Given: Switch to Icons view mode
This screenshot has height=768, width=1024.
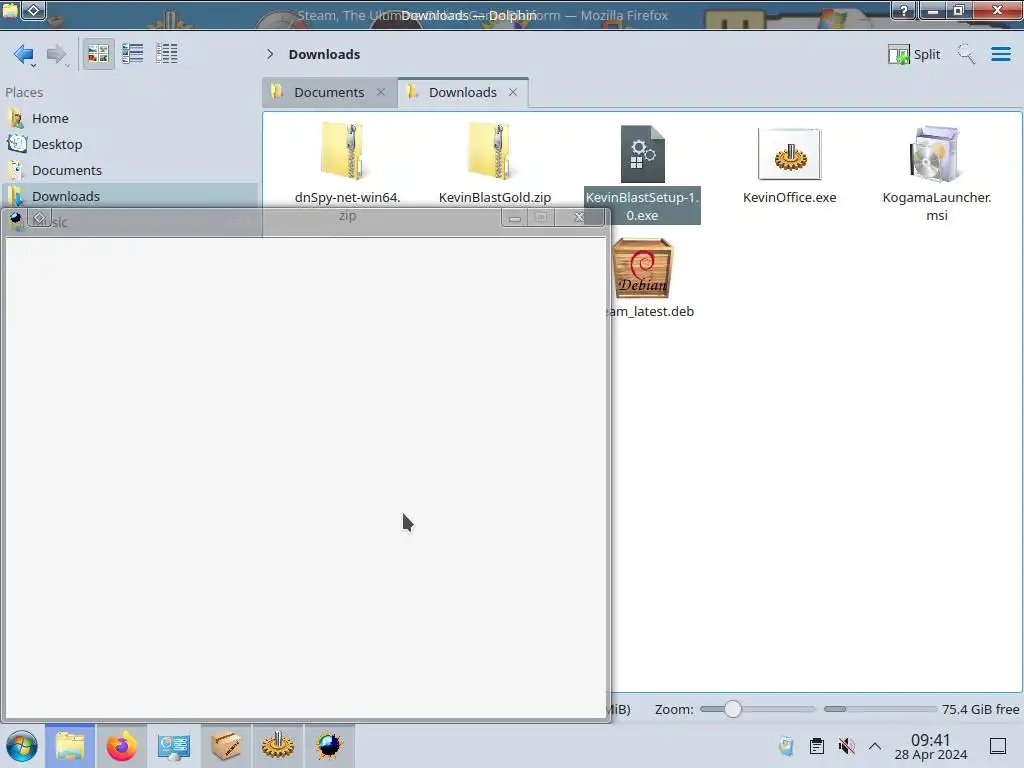Looking at the screenshot, I should point(98,54).
